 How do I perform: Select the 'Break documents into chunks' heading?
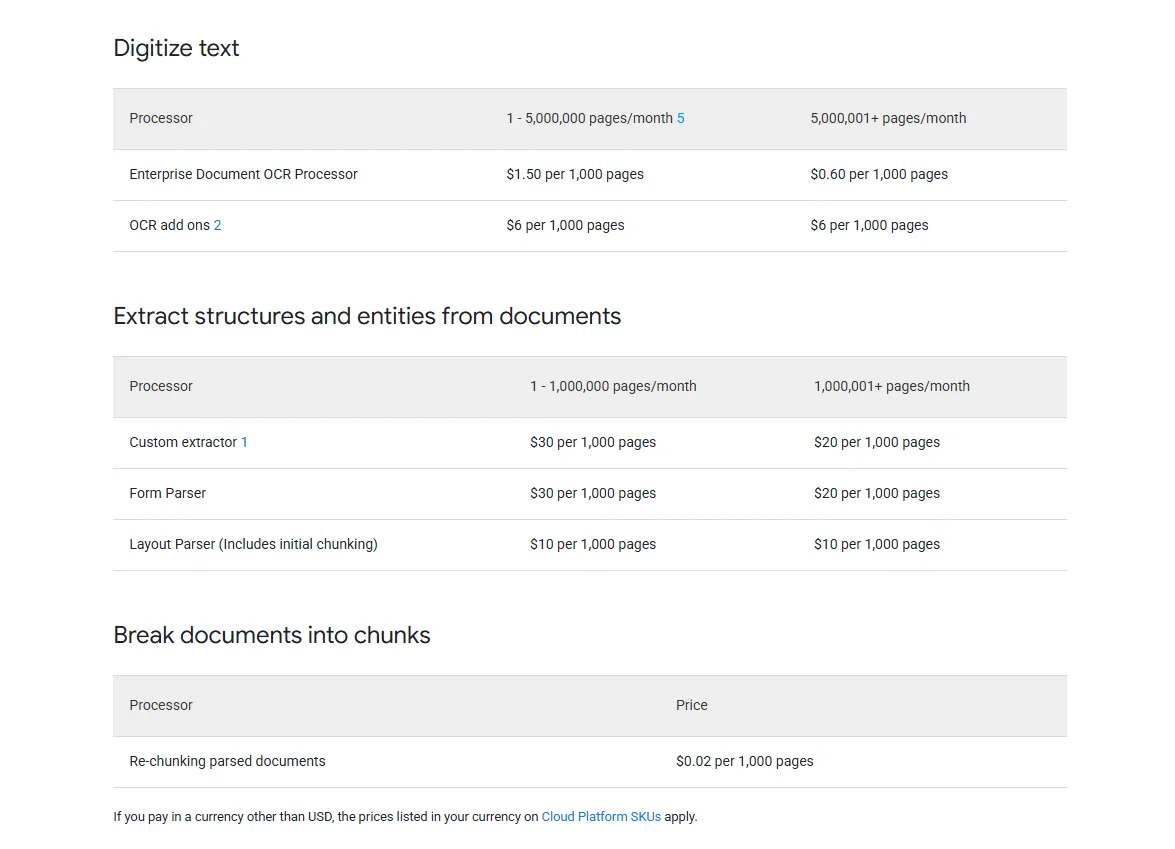(x=272, y=635)
